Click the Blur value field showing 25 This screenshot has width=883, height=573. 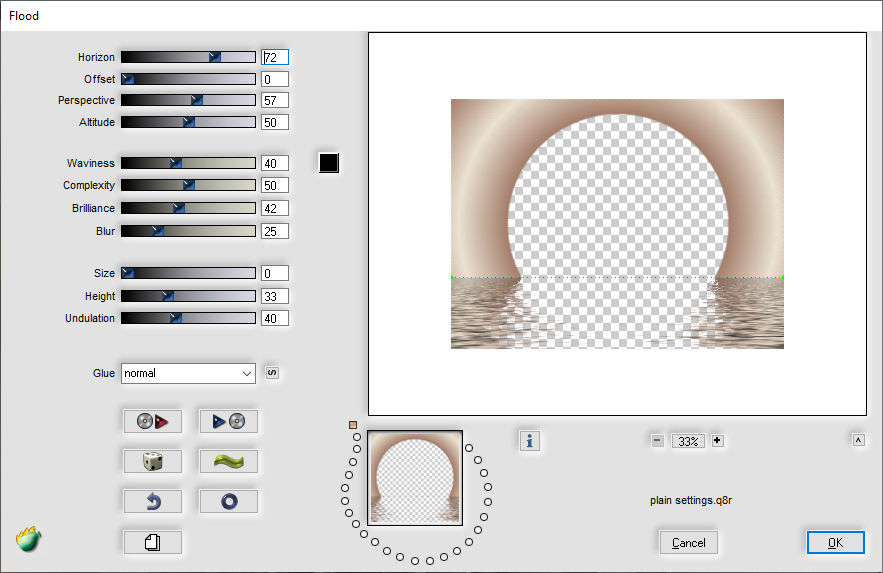[275, 231]
